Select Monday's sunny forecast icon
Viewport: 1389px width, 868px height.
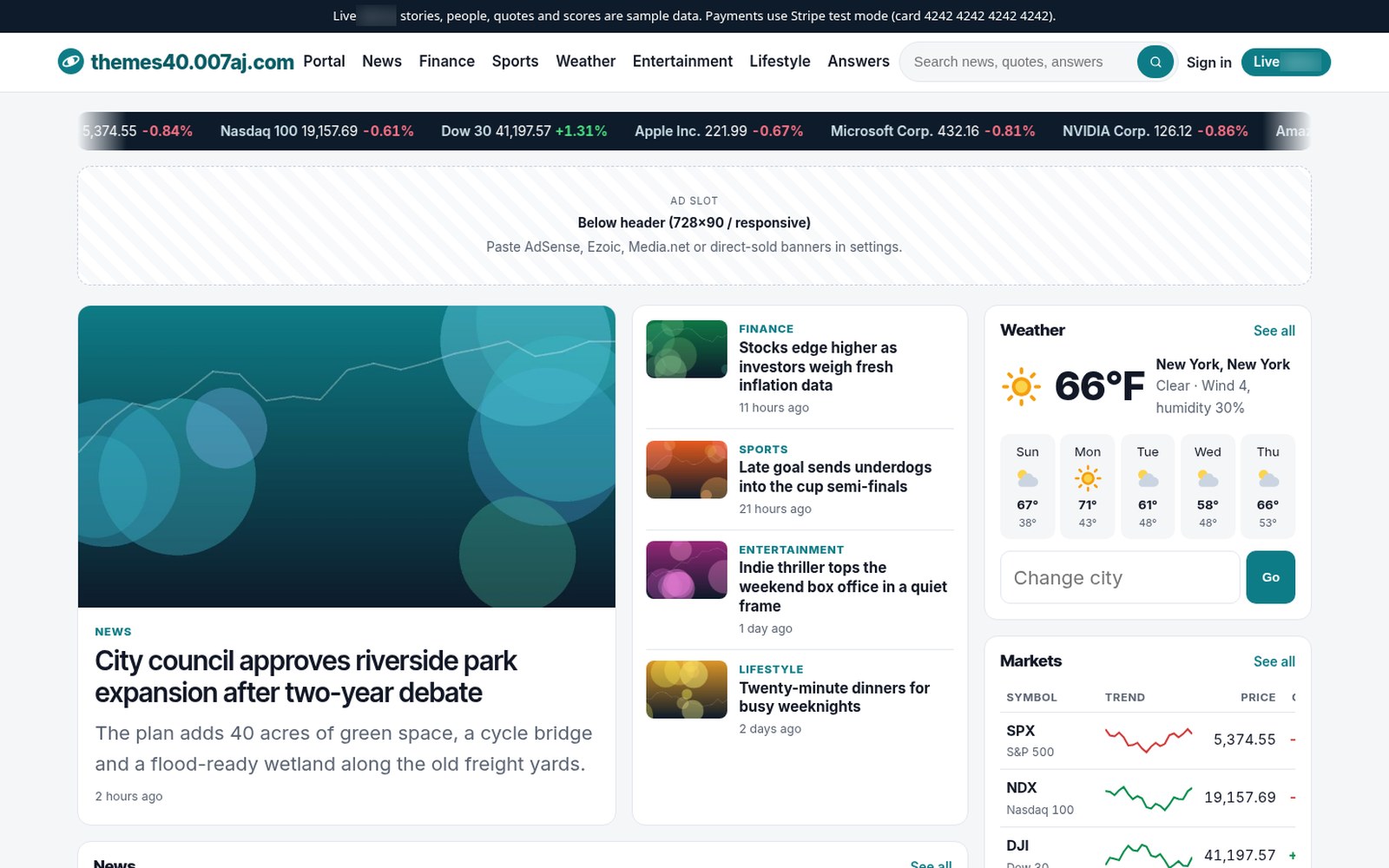click(x=1088, y=478)
